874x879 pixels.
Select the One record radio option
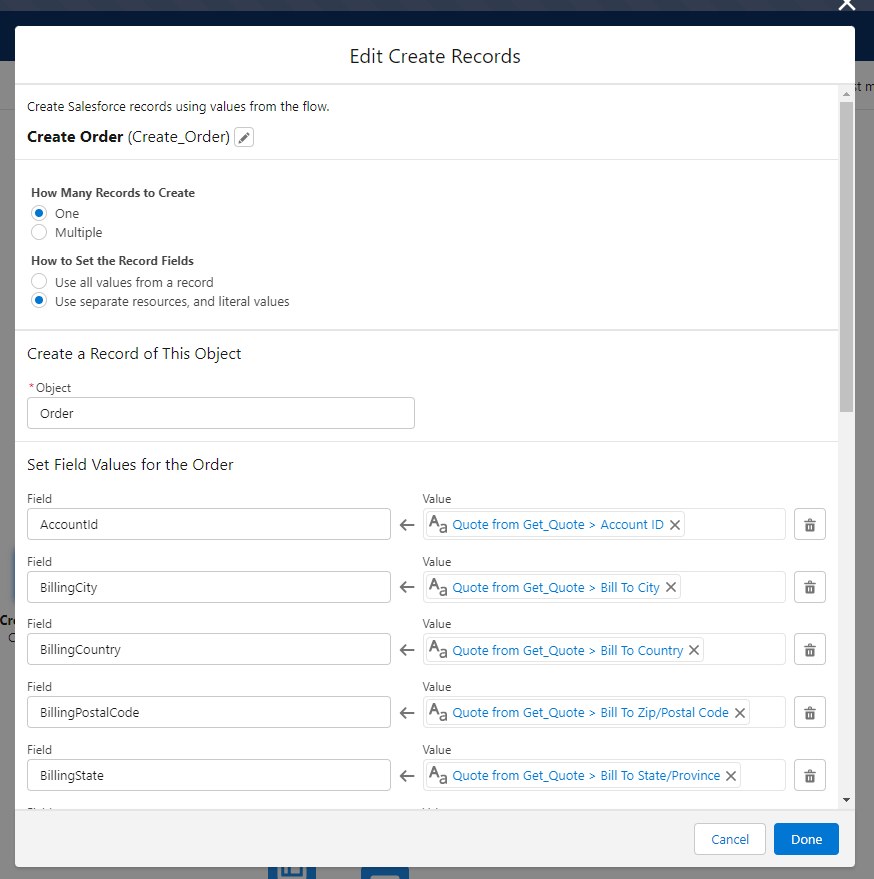(39, 213)
